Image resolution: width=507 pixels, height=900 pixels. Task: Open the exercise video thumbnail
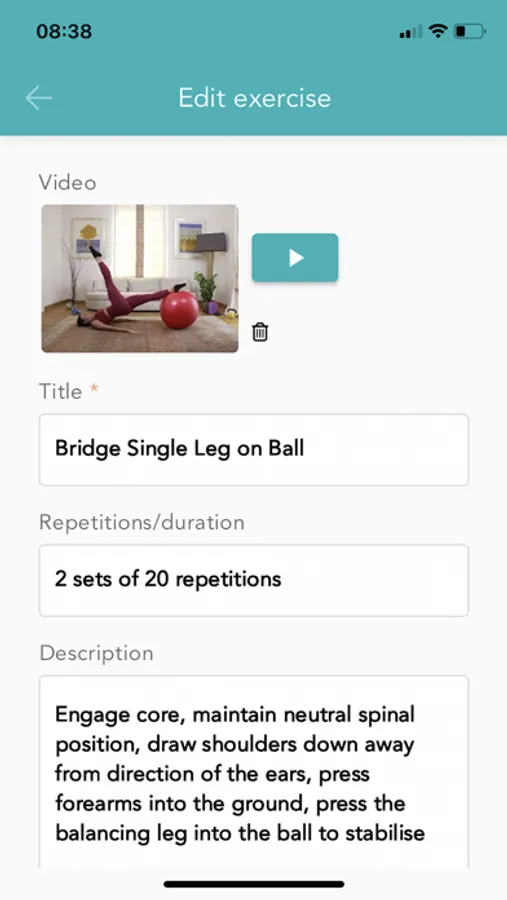pos(140,278)
